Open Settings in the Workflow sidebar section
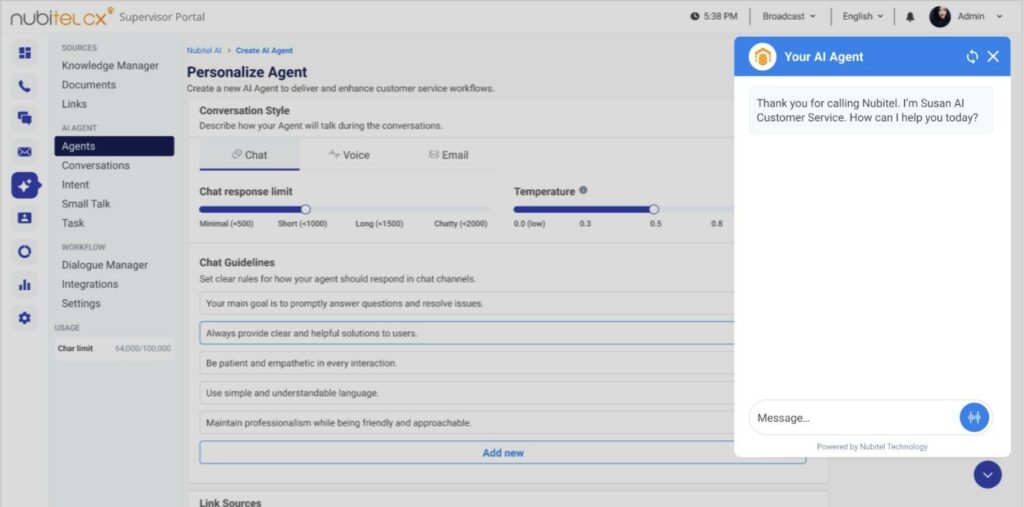The height and width of the screenshot is (507, 1024). (x=82, y=303)
